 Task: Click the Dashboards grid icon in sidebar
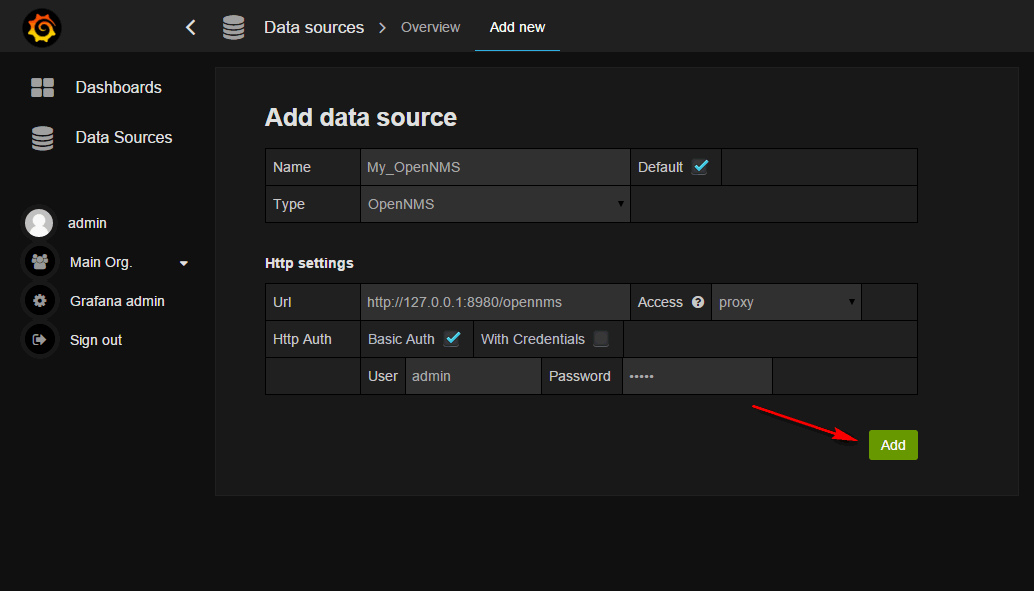coord(42,87)
